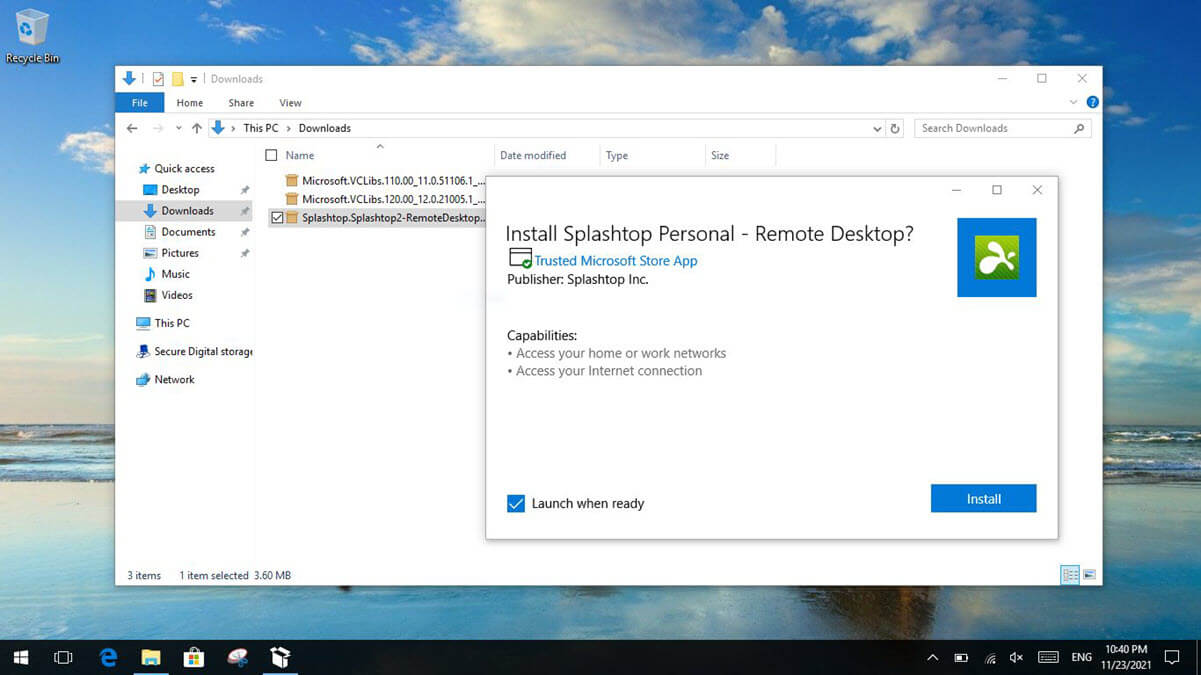Switch to the Share ribbon tab

(x=241, y=103)
